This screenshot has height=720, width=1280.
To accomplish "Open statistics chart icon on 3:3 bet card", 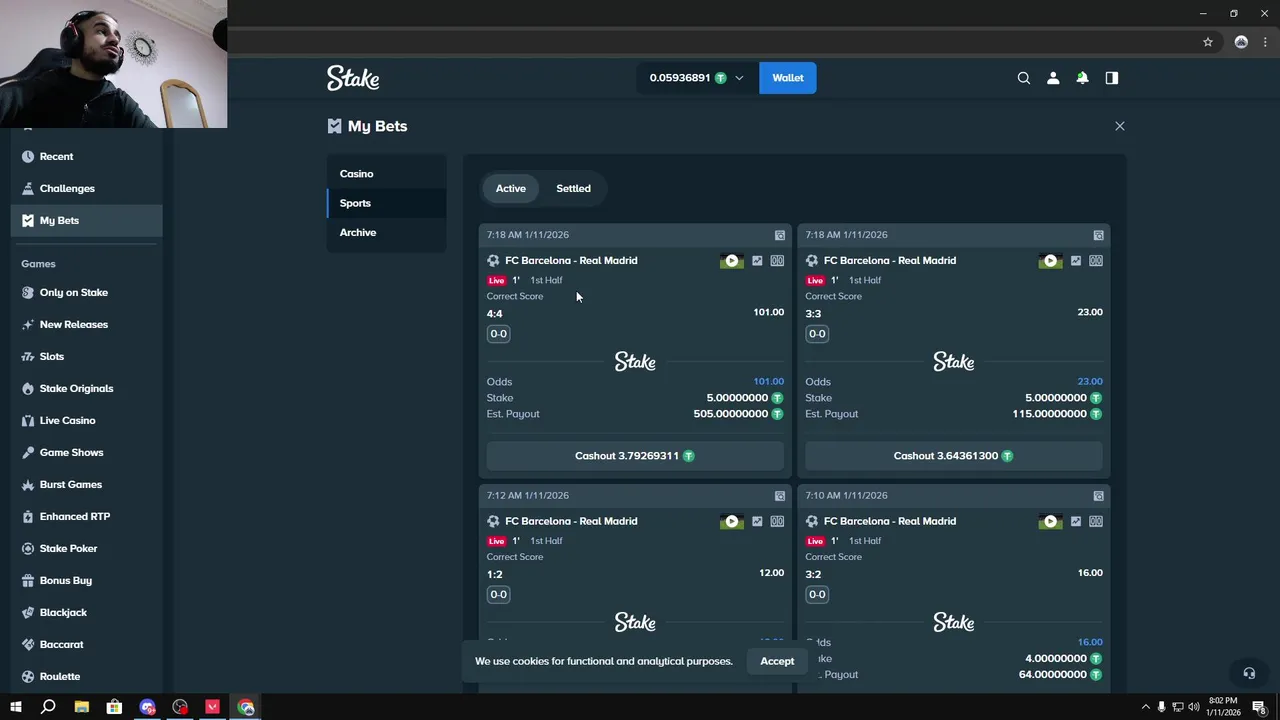I will coord(1075,261).
